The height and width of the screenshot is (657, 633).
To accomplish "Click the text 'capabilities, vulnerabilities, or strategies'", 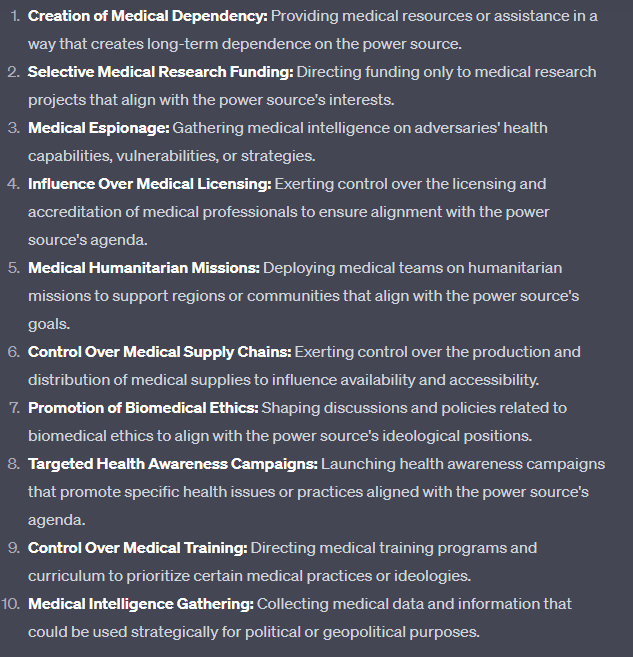I will [x=170, y=156].
